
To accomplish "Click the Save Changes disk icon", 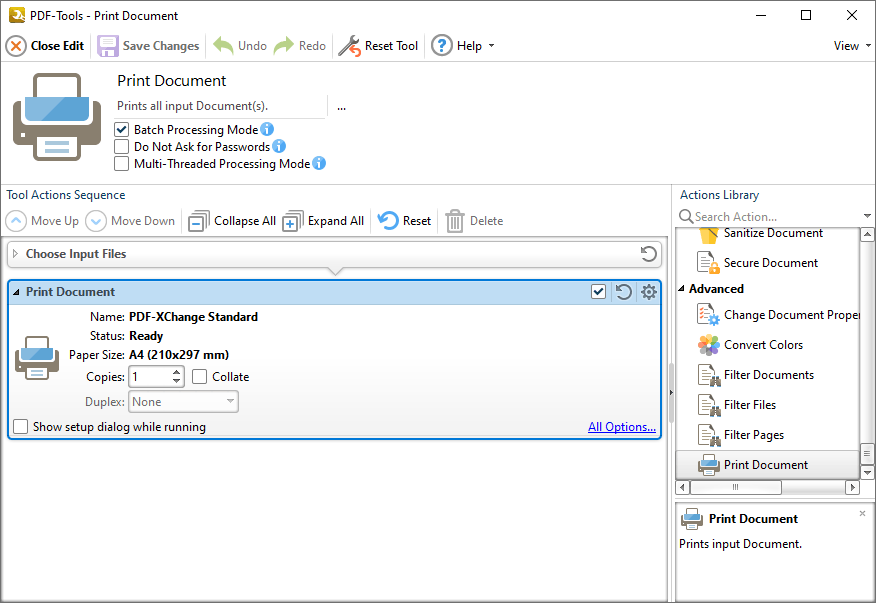I will pyautogui.click(x=107, y=46).
